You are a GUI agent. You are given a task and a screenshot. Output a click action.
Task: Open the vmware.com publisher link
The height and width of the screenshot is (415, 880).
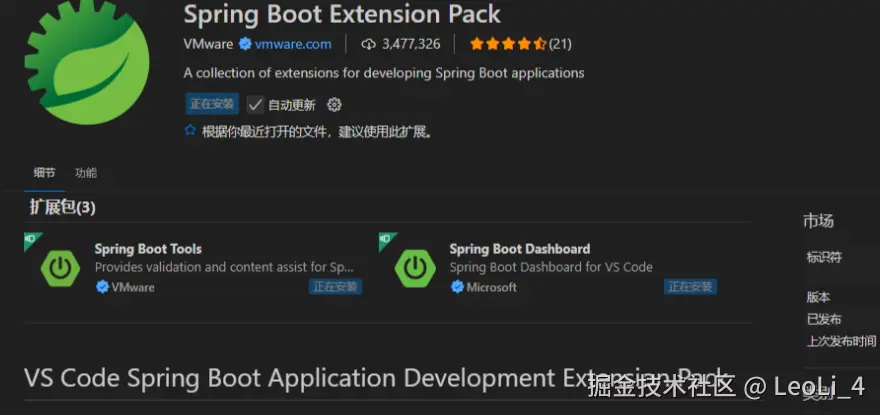(x=292, y=44)
